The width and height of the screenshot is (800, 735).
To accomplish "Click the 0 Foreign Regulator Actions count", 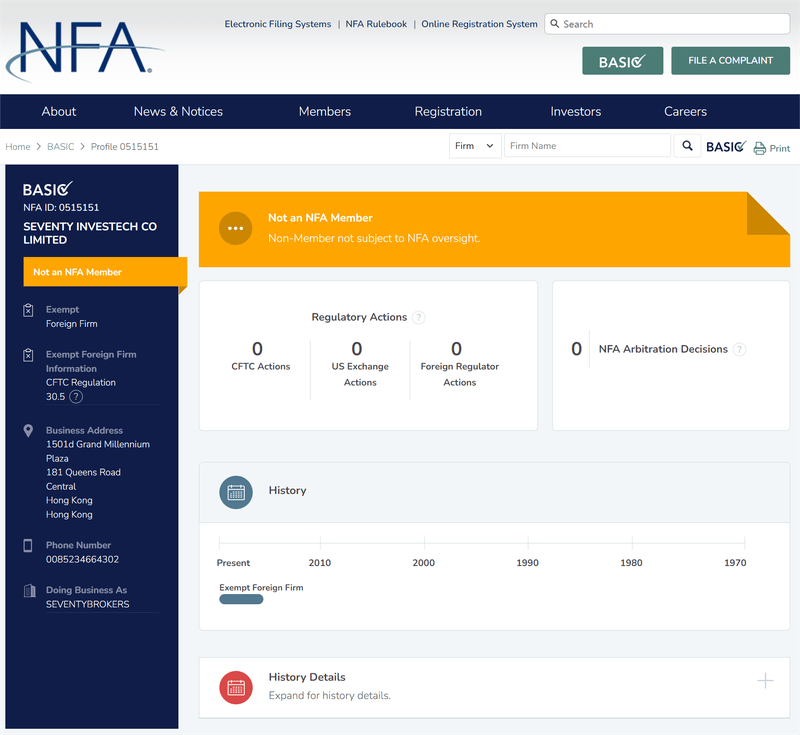I will pos(456,349).
